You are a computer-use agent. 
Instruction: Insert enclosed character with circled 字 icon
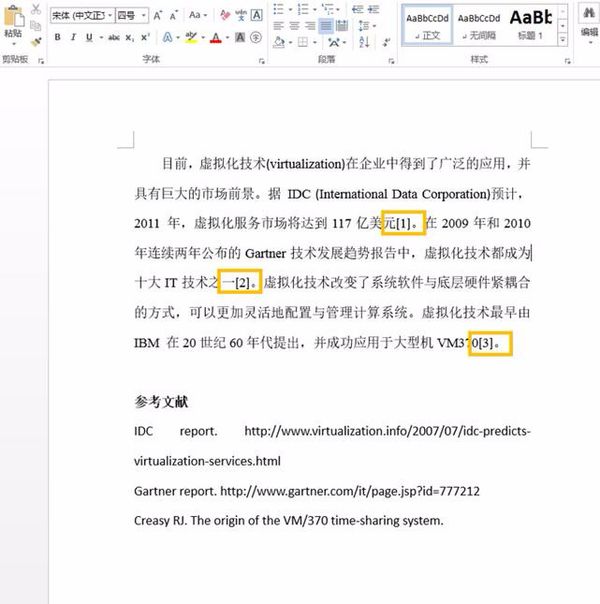point(256,37)
